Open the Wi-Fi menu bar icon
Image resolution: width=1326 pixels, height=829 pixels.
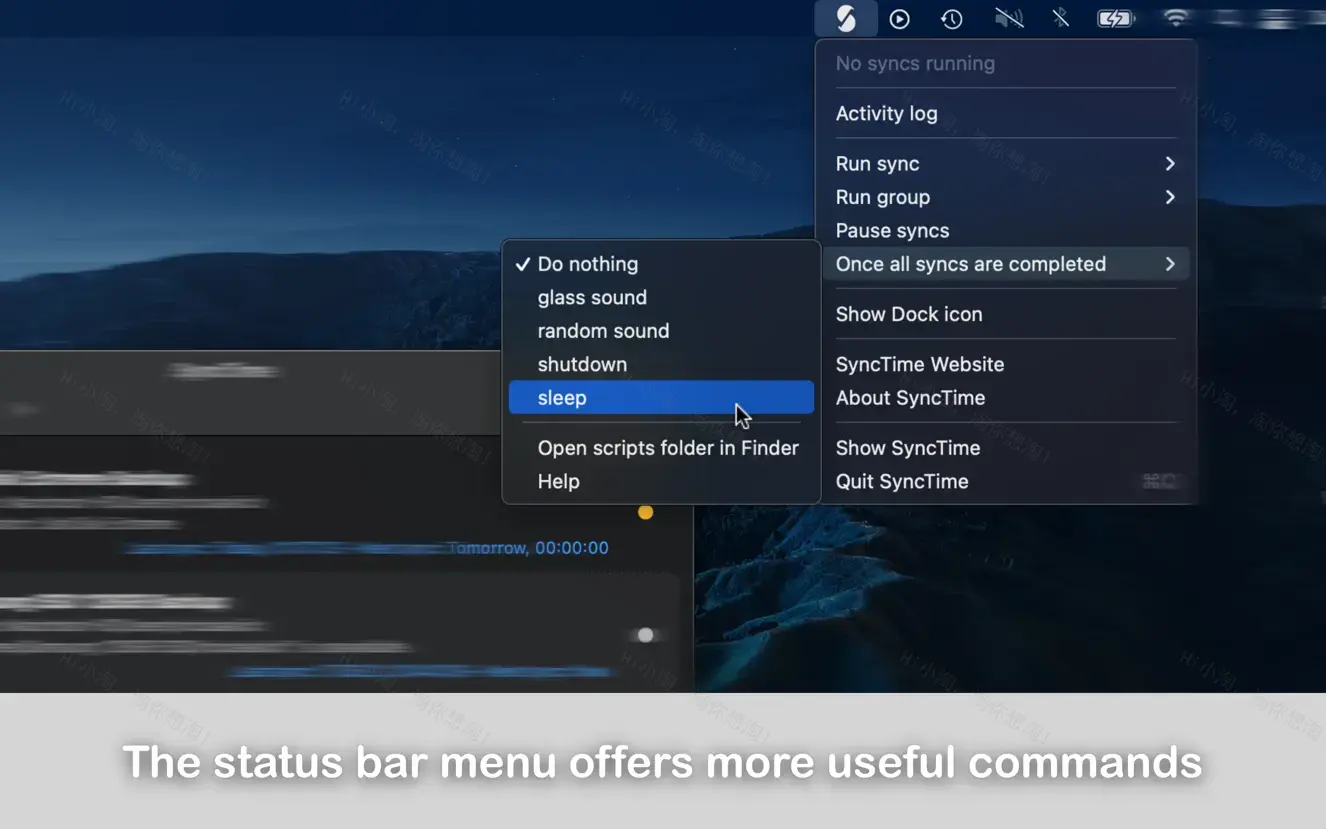1176,18
